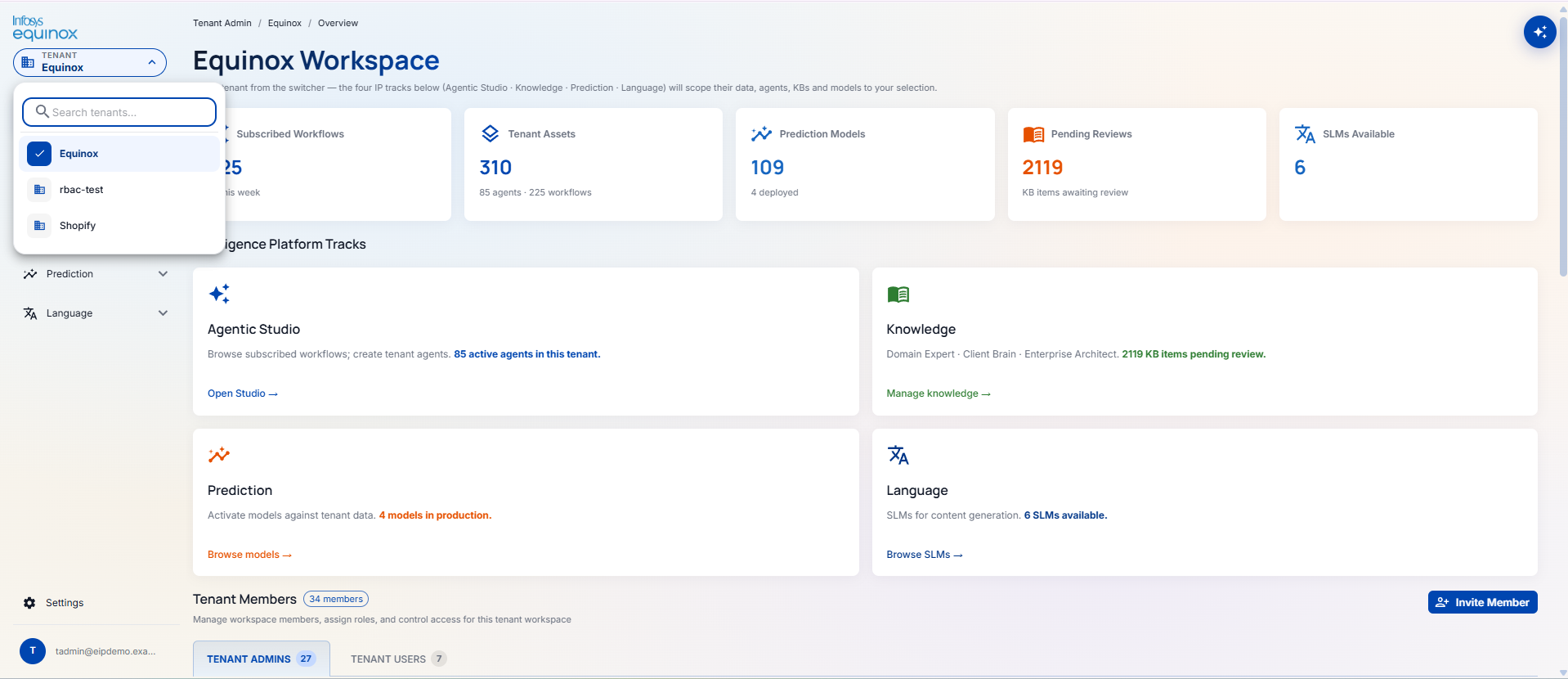Click the Shopify building icon
The height and width of the screenshot is (679, 1568).
tap(39, 226)
